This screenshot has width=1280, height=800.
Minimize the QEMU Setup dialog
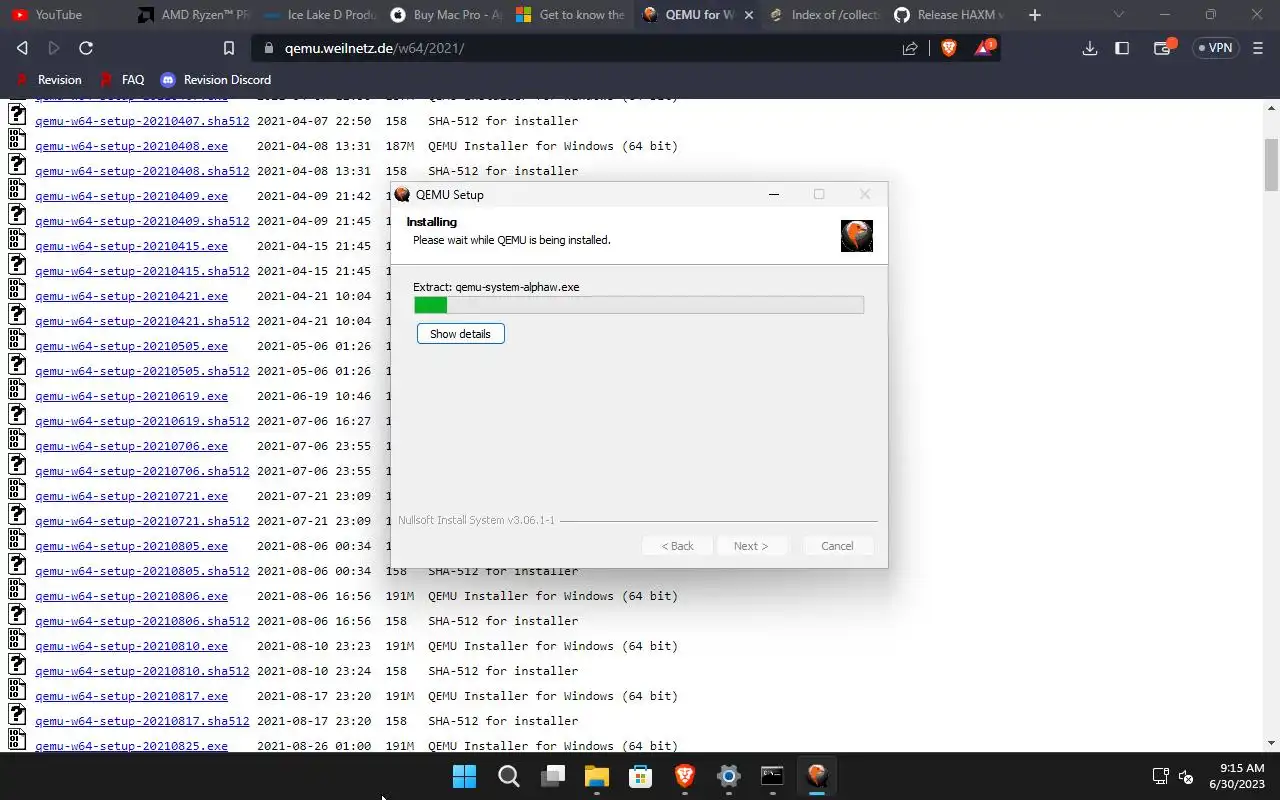click(773, 194)
